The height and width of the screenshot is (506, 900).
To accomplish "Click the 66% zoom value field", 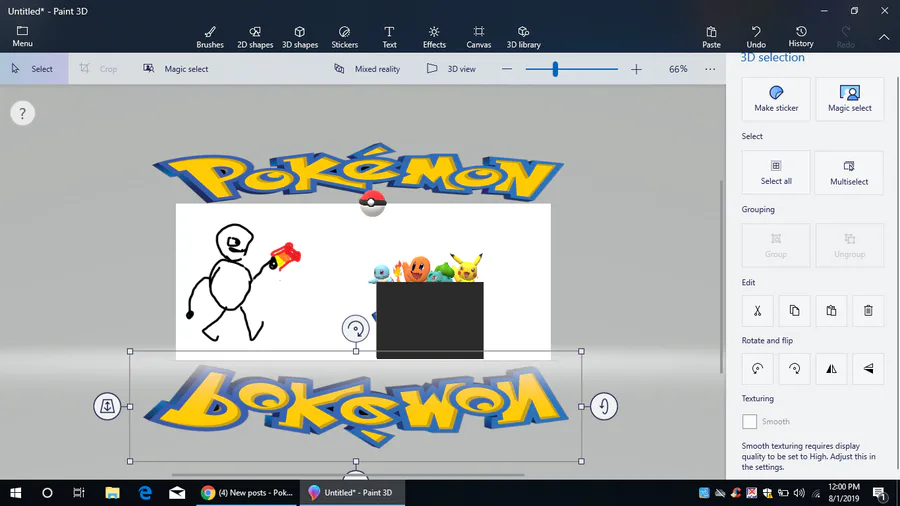I will point(678,69).
